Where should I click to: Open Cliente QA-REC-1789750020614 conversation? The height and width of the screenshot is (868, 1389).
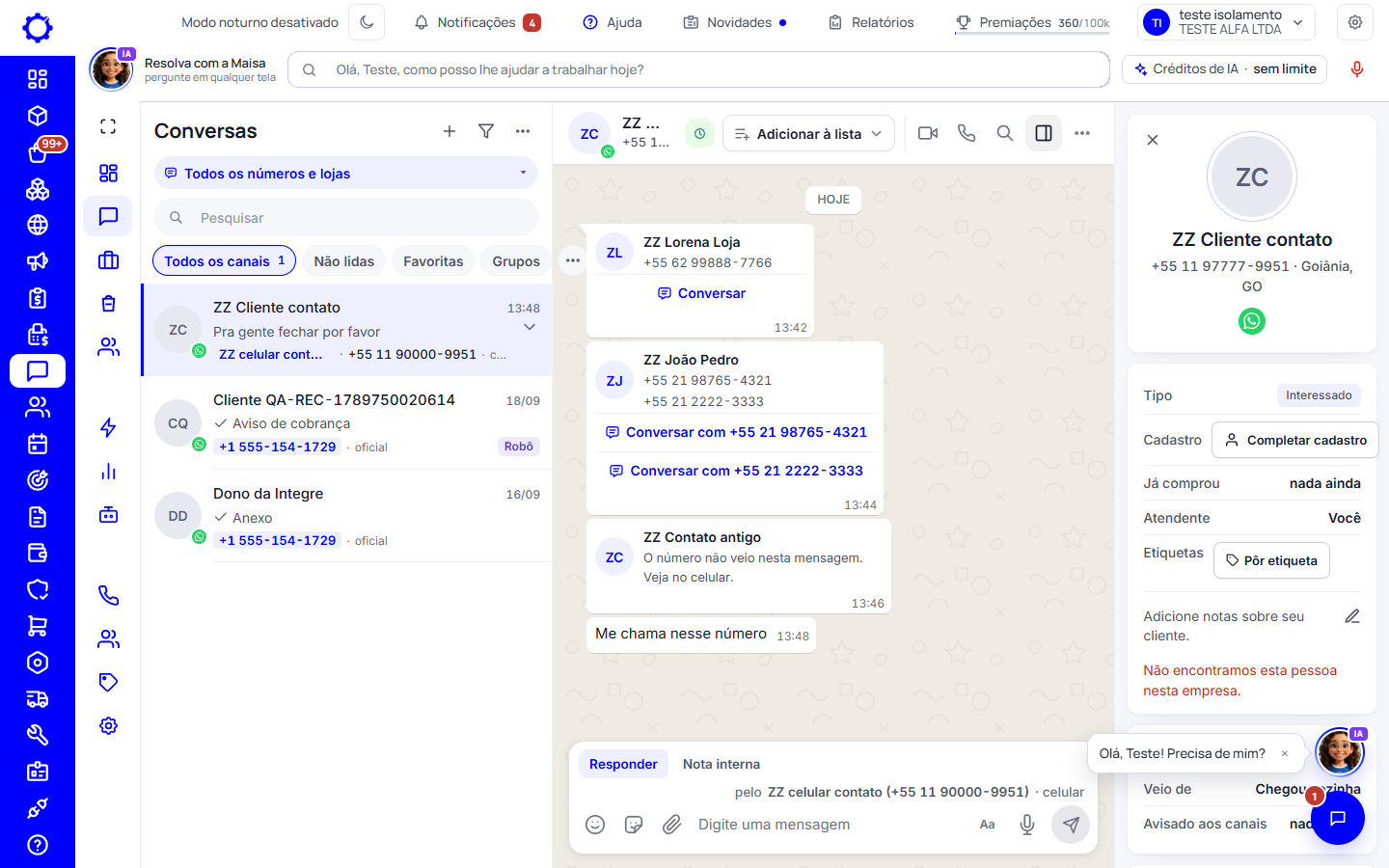[x=346, y=423]
